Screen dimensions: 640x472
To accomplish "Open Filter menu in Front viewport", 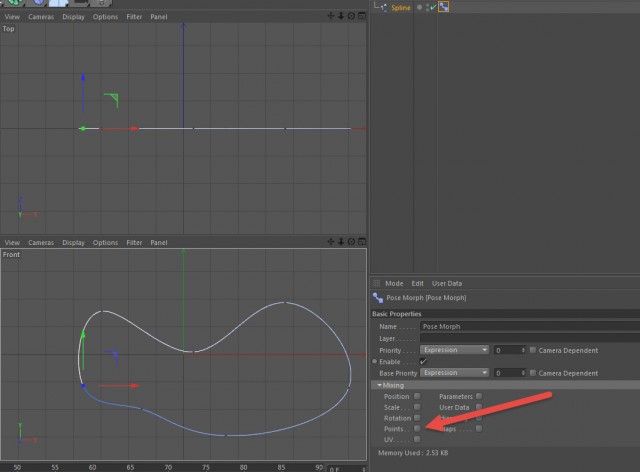I will coord(134,243).
